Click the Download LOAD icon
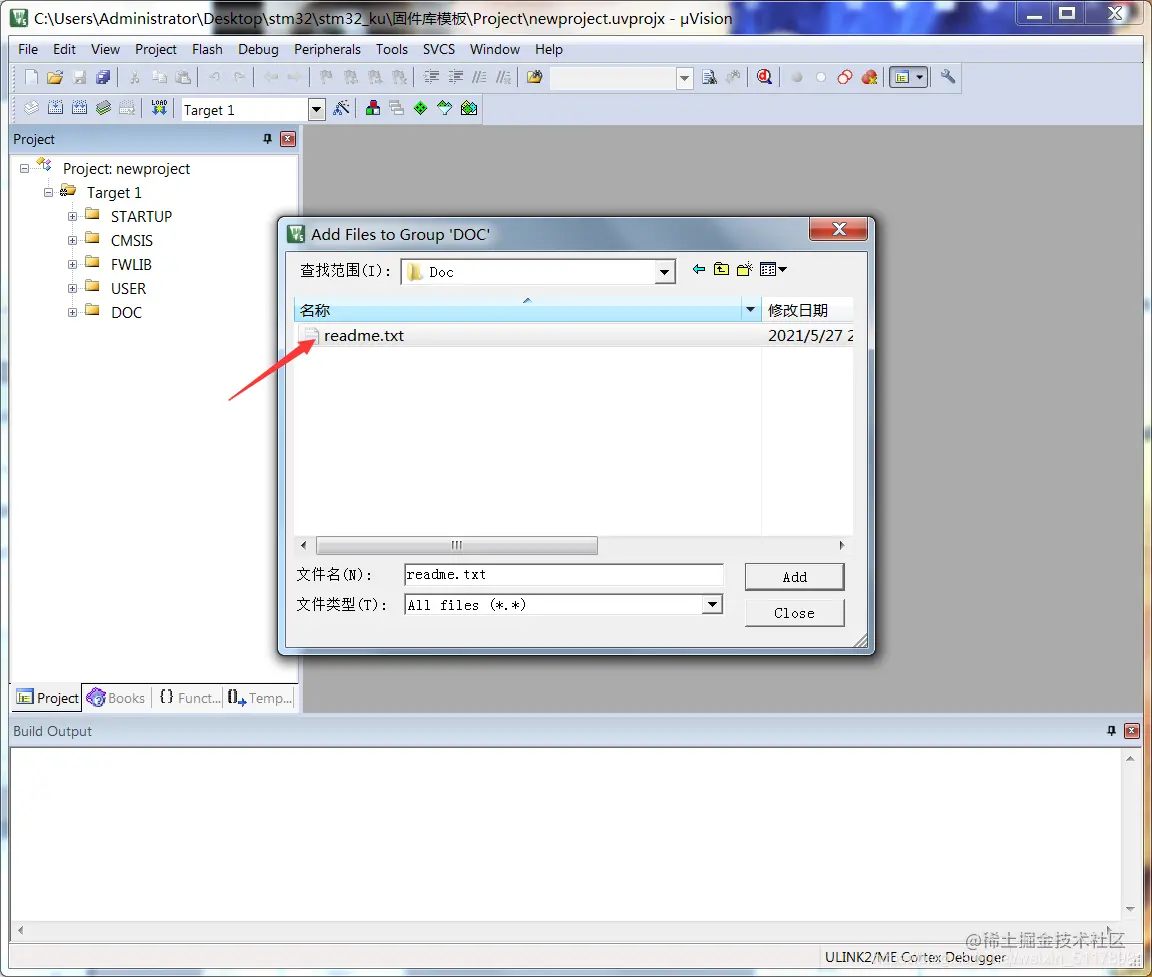Screen dimensions: 1152x977 click(159, 109)
